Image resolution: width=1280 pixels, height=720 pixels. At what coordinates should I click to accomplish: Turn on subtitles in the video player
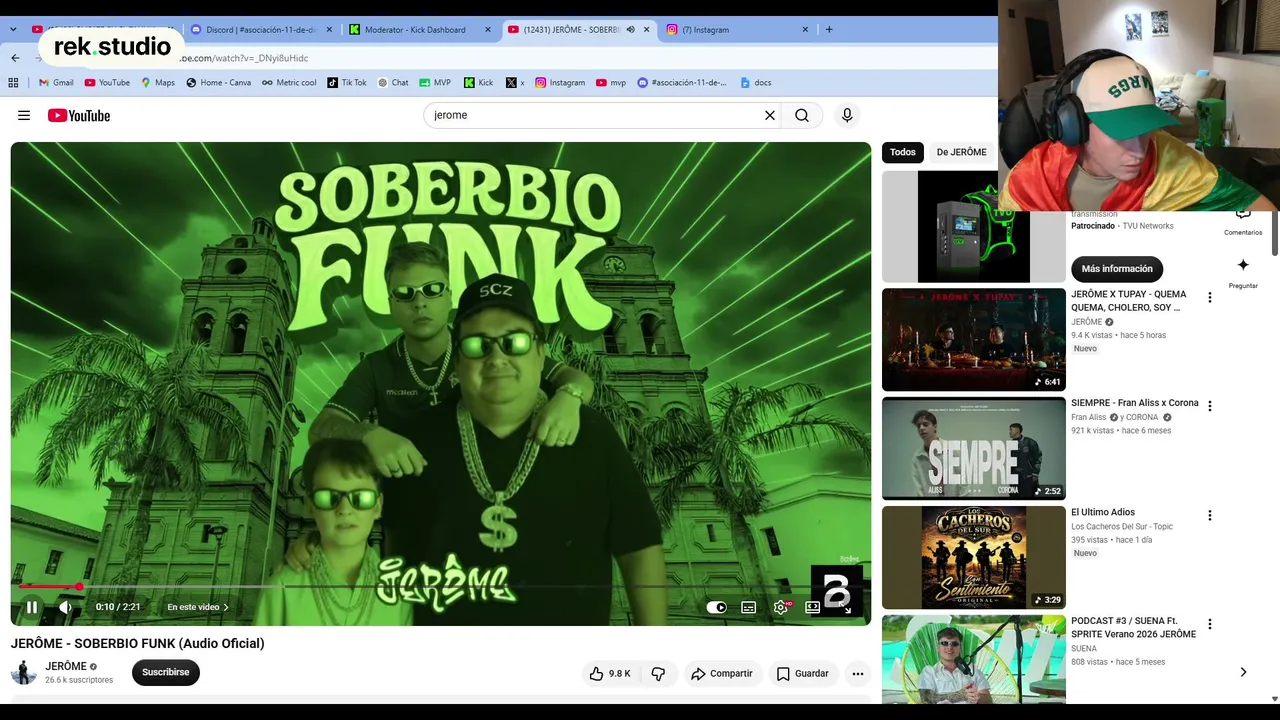(x=748, y=607)
